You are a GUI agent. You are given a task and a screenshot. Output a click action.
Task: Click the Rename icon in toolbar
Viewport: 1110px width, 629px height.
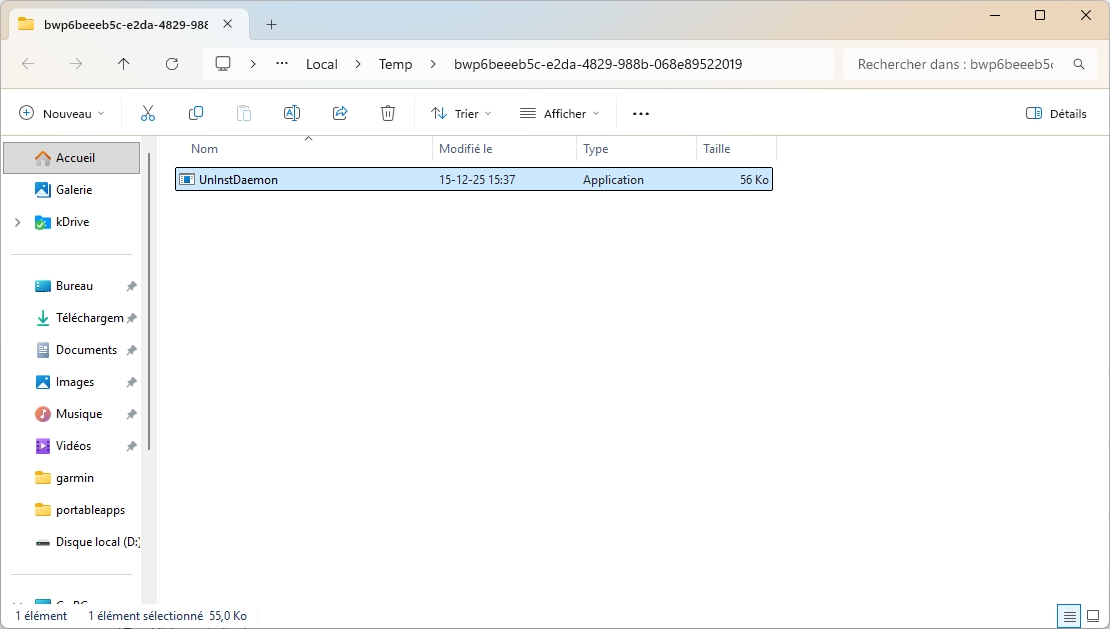click(292, 114)
